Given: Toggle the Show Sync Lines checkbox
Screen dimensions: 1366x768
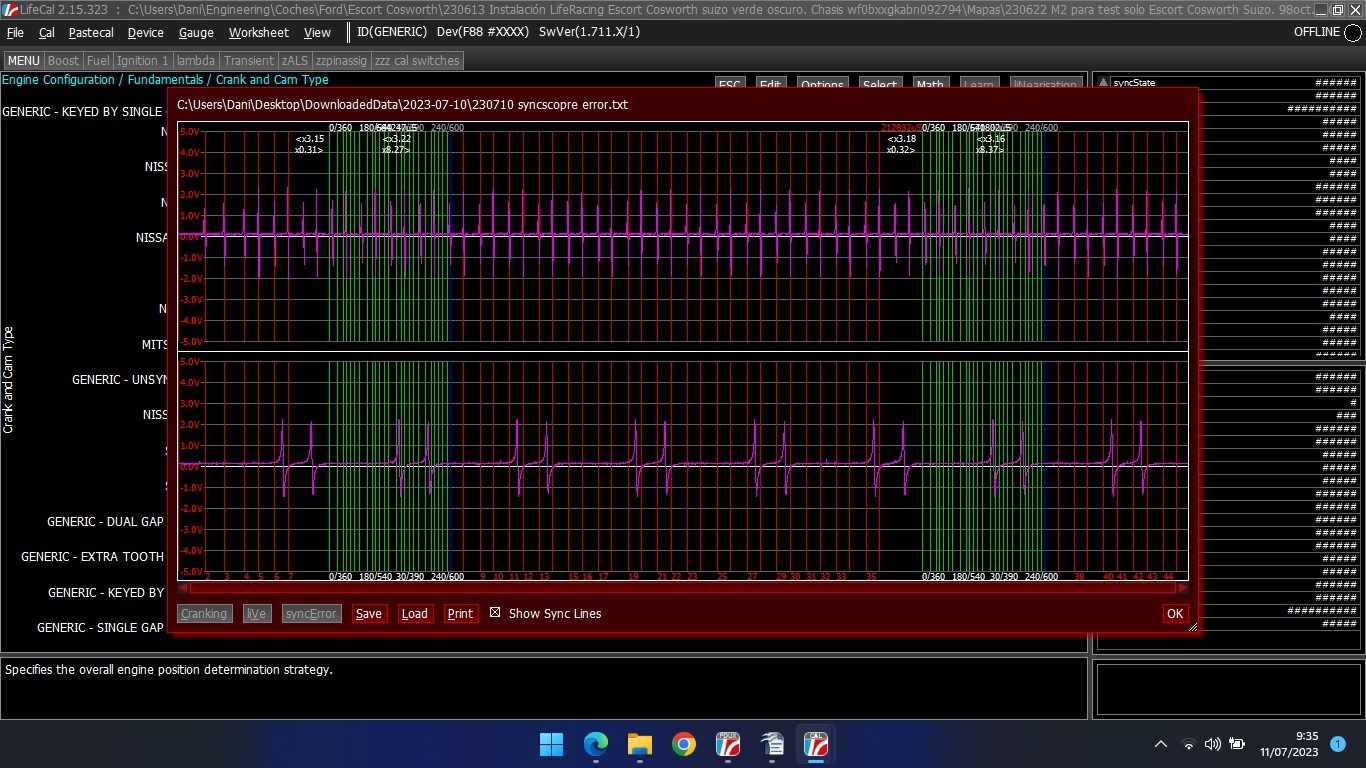Looking at the screenshot, I should click(495, 613).
